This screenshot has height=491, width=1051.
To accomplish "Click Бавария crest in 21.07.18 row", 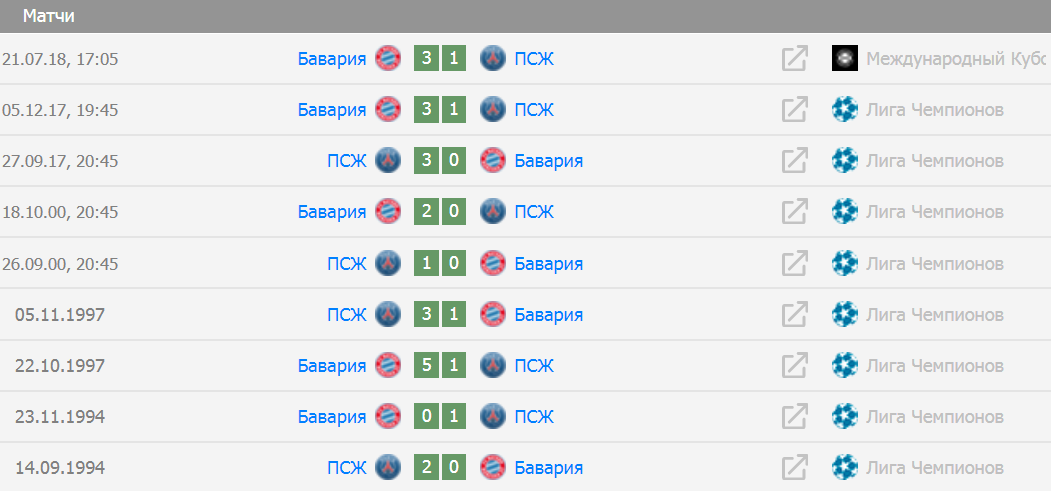I will pos(388,59).
